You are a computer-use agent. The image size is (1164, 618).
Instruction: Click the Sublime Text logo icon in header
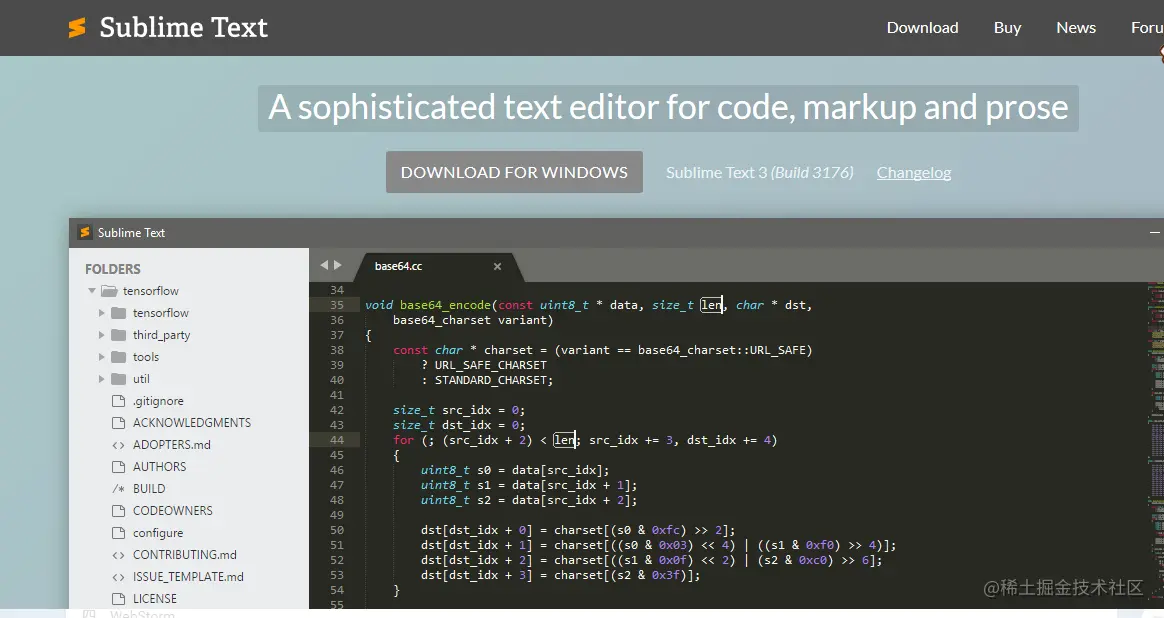coord(77,27)
